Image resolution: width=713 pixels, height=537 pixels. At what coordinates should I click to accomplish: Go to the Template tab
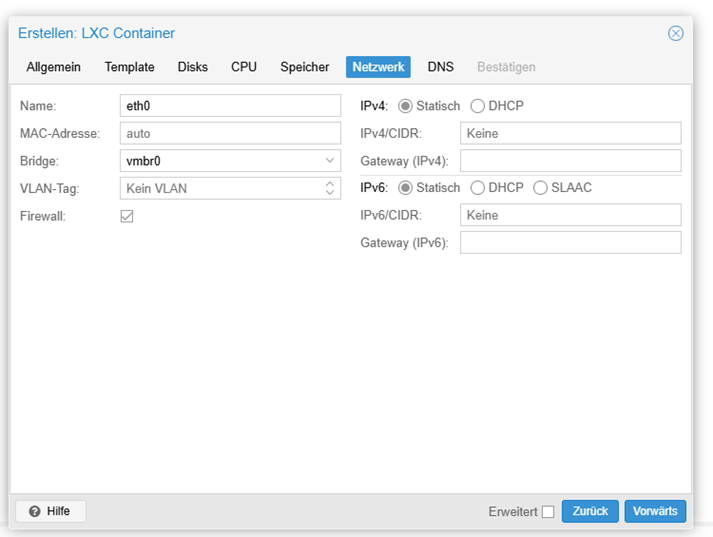129,67
